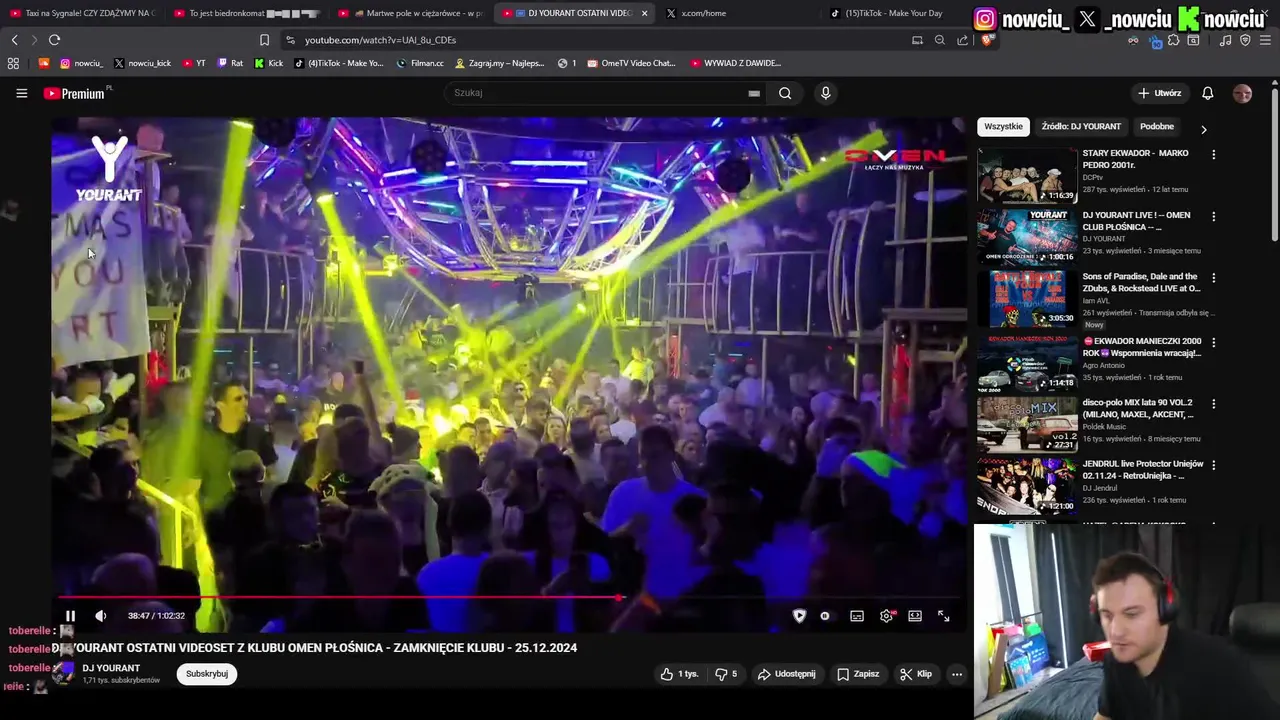Open the account avatar menu

pos(1242,93)
